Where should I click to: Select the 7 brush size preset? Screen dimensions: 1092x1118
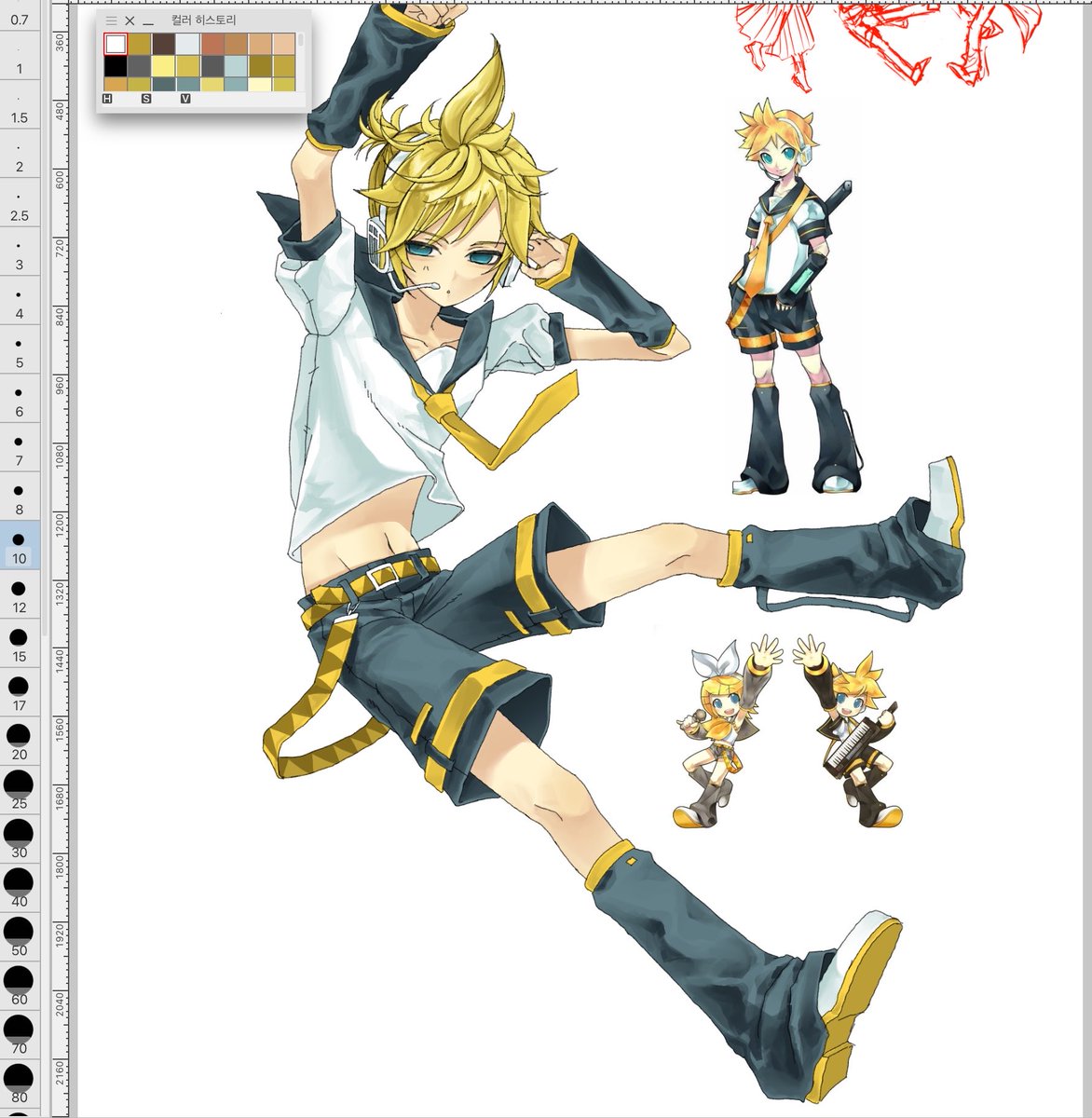[x=19, y=447]
